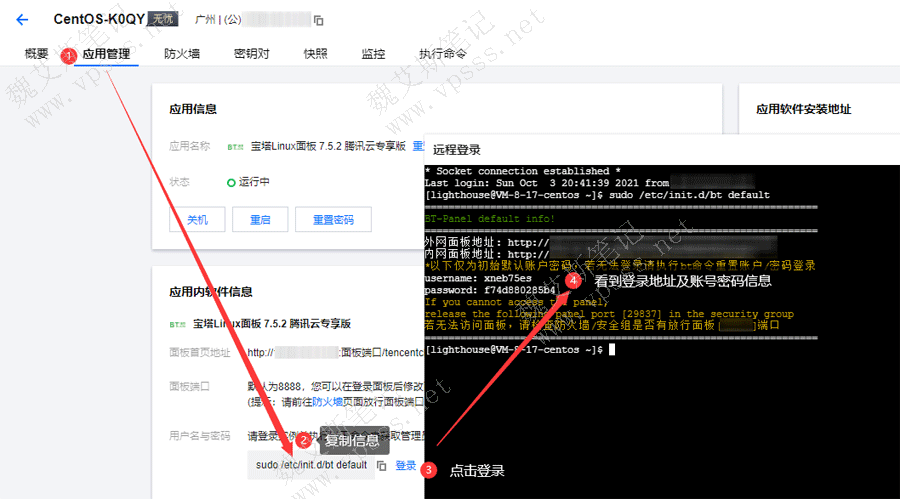Select the 应用管理 tab

[x=106, y=54]
